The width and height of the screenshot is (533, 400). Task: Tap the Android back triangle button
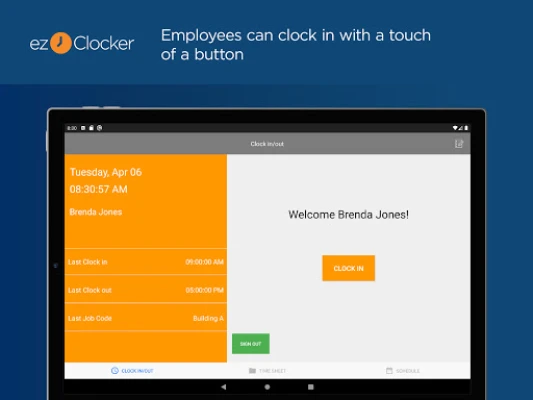coord(223,387)
